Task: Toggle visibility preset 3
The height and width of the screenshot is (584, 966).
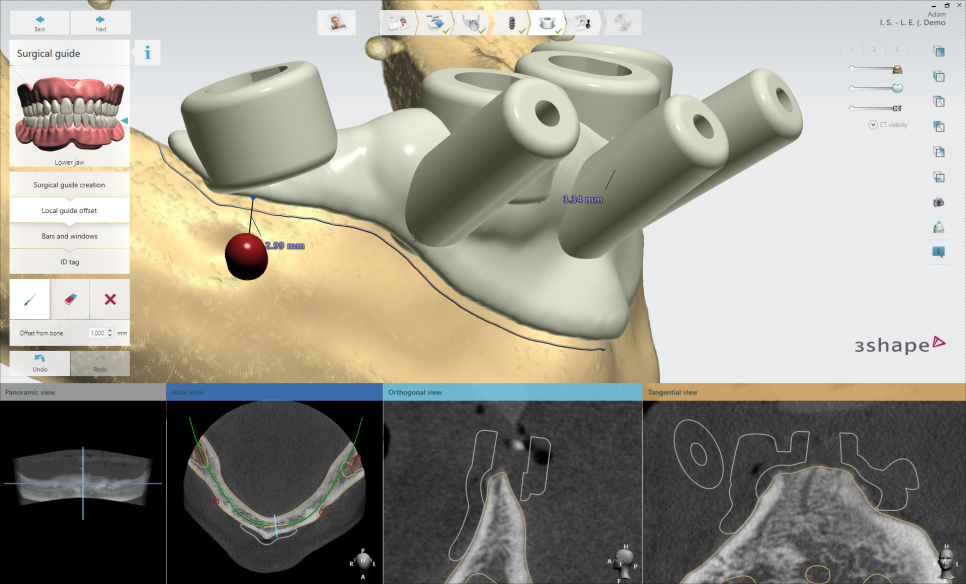Action: (x=897, y=49)
